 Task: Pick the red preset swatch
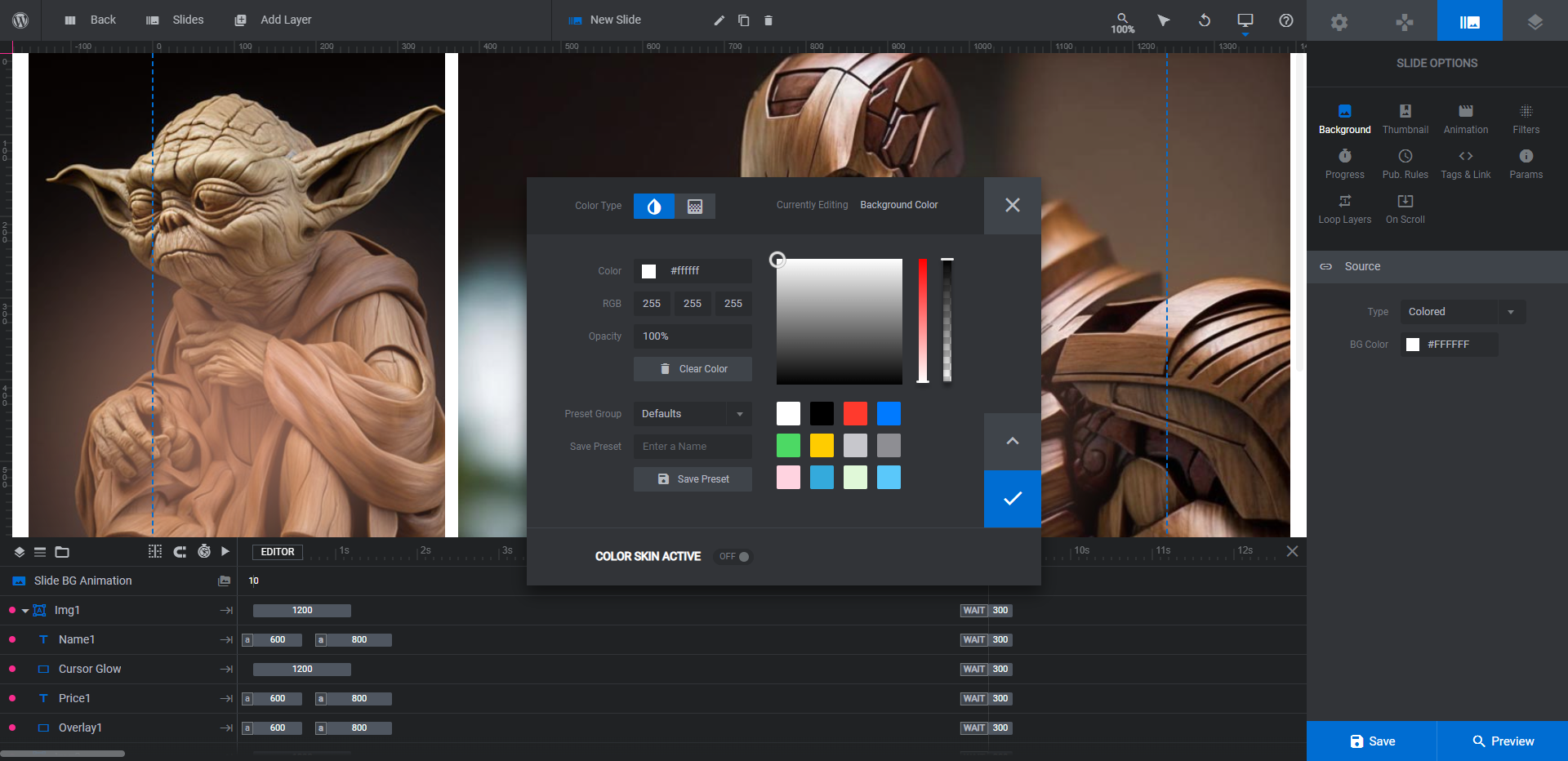pos(855,414)
